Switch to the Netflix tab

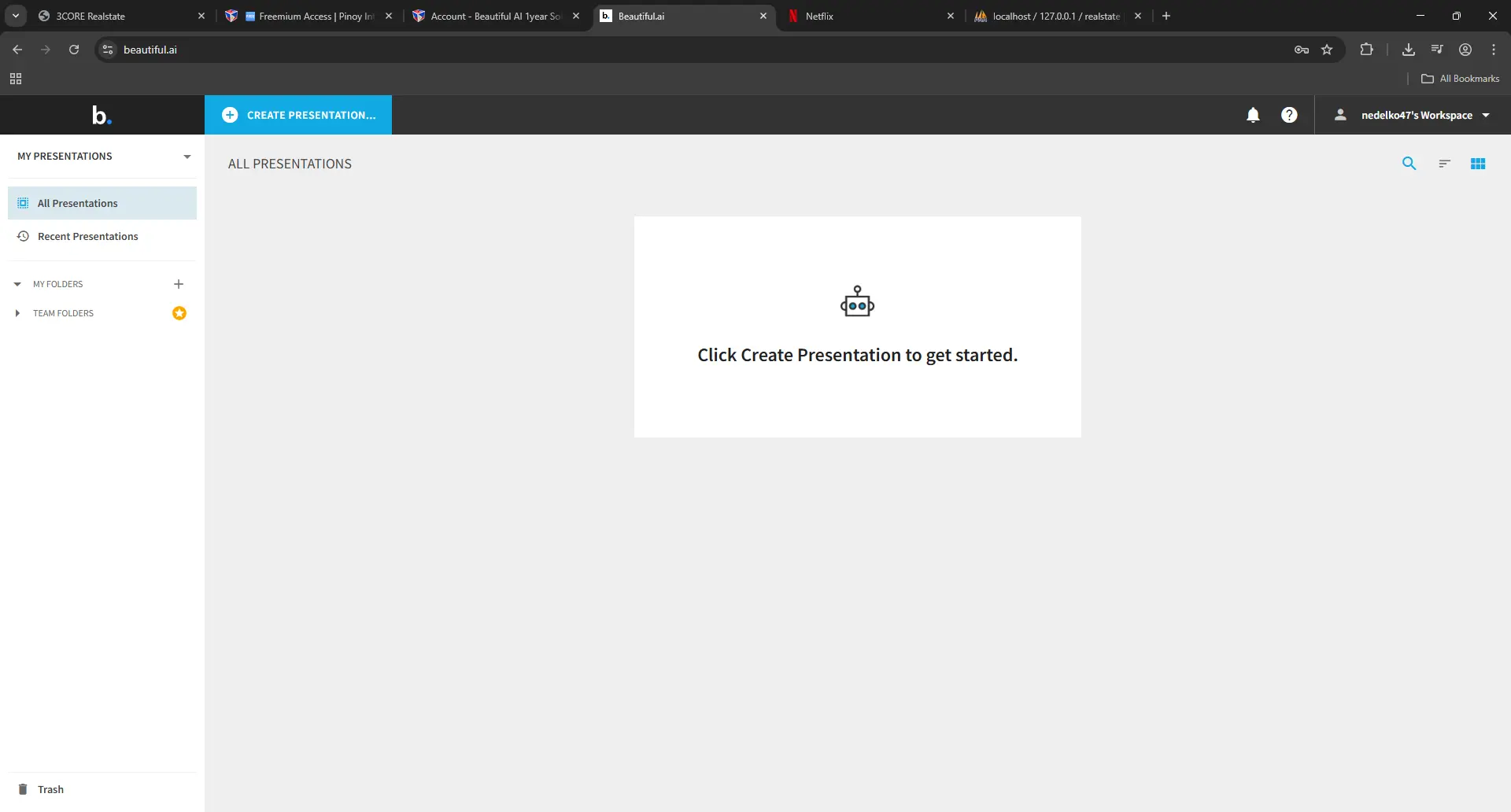[x=870, y=16]
